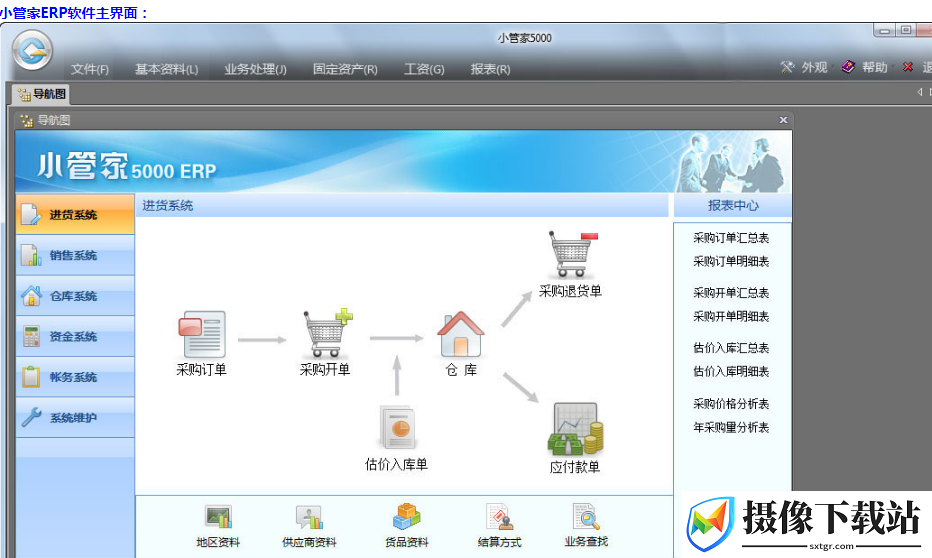
Task: Open 货品资料 goods data icon
Action: click(x=407, y=516)
